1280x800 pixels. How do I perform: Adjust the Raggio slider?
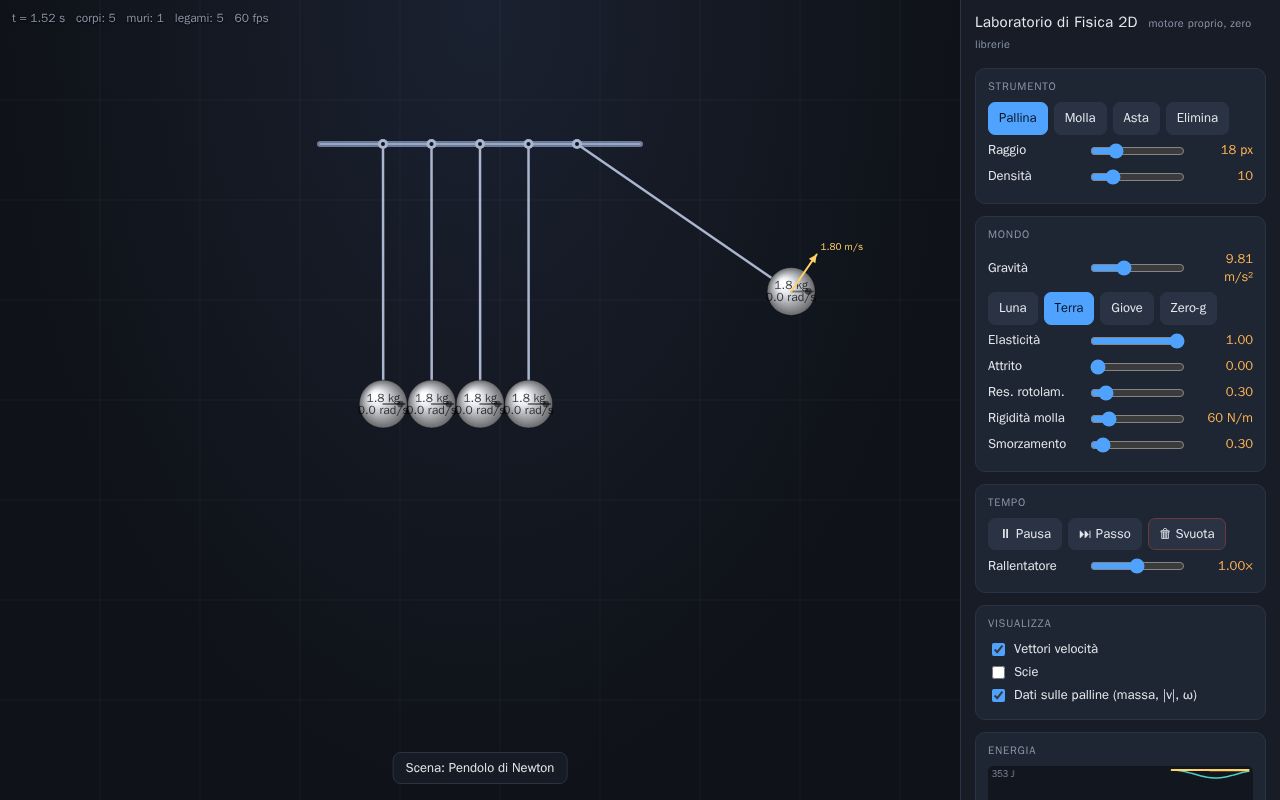(x=1137, y=151)
